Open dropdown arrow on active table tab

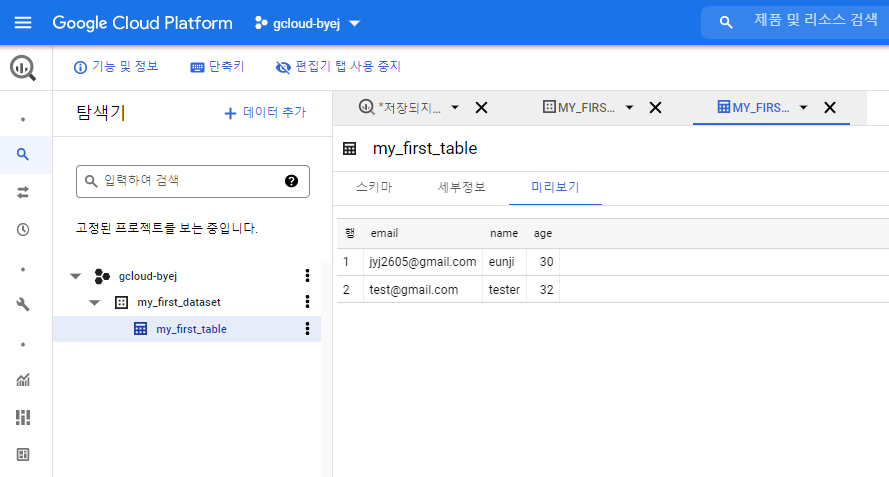tap(803, 107)
